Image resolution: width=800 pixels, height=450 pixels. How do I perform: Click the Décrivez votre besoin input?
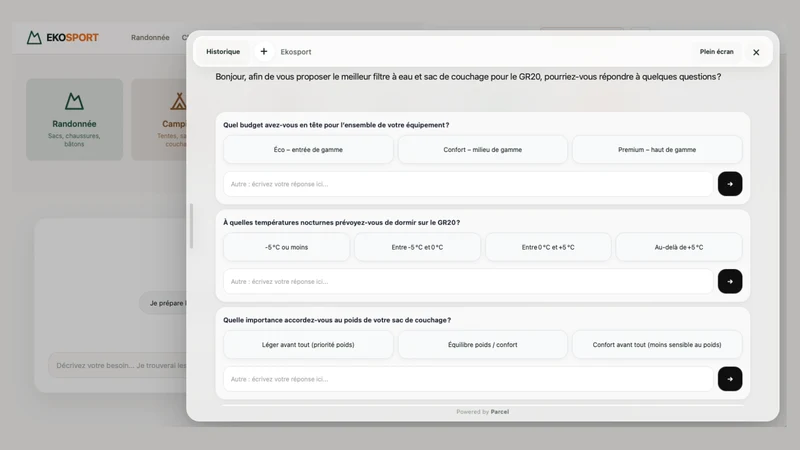point(118,365)
